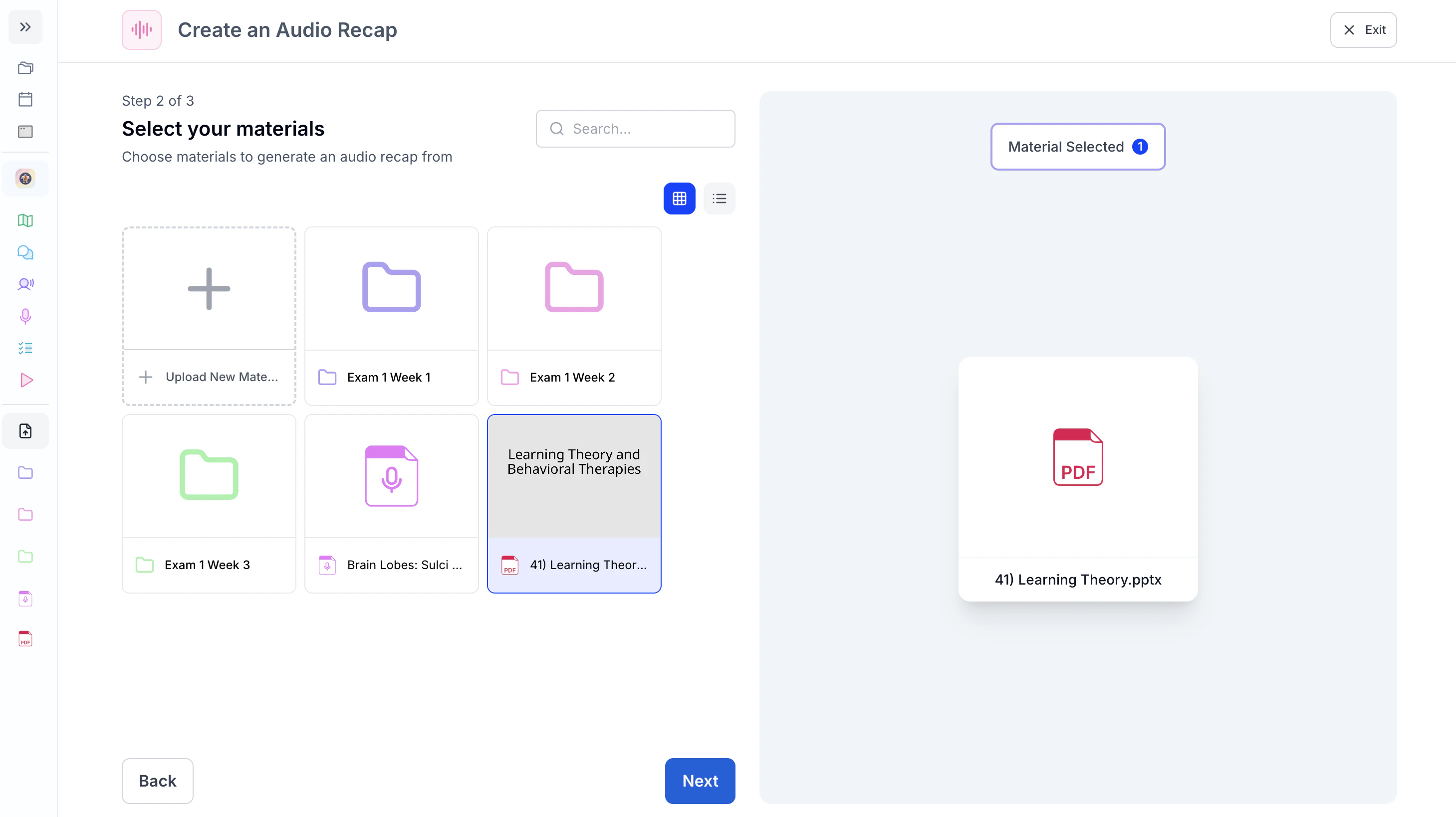1456x817 pixels.
Task: Go Back to the previous step
Action: coord(157,780)
